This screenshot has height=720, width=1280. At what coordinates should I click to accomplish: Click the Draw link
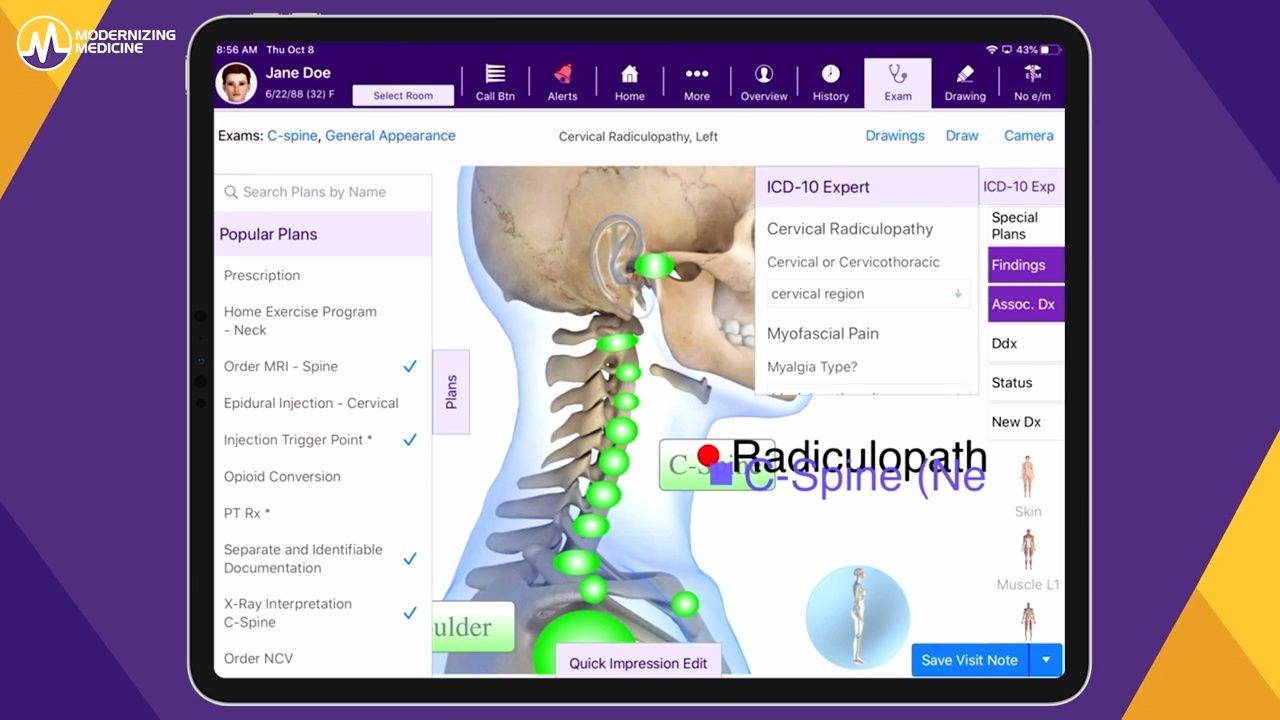tap(962, 136)
